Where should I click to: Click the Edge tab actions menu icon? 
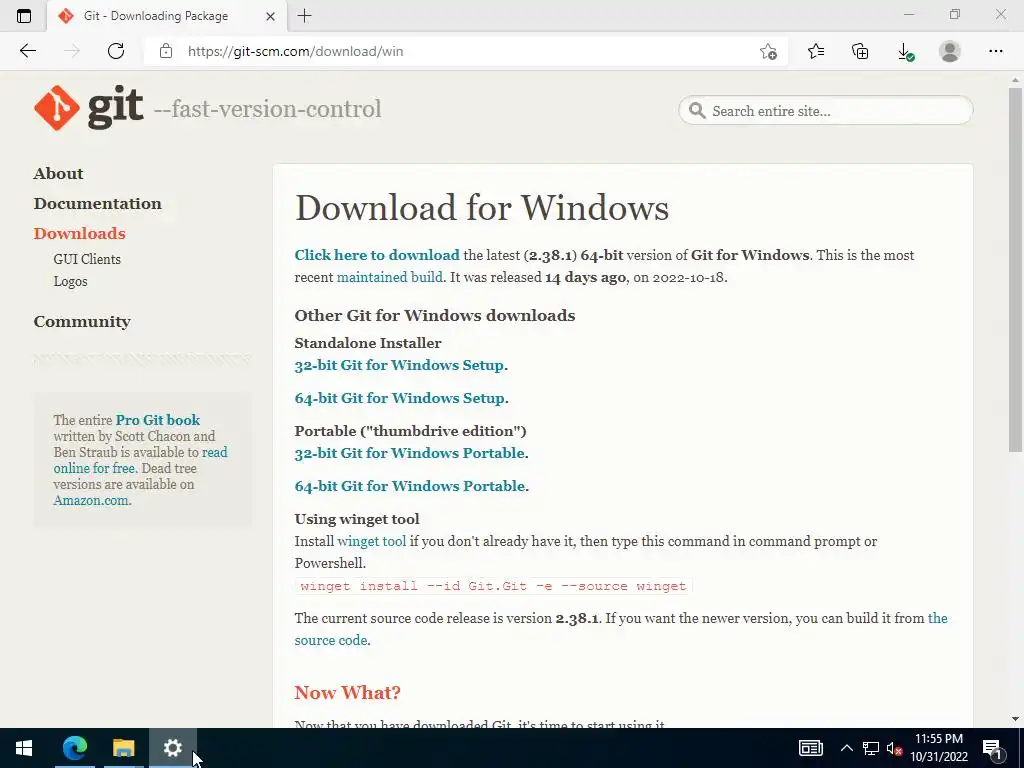pyautogui.click(x=24, y=16)
